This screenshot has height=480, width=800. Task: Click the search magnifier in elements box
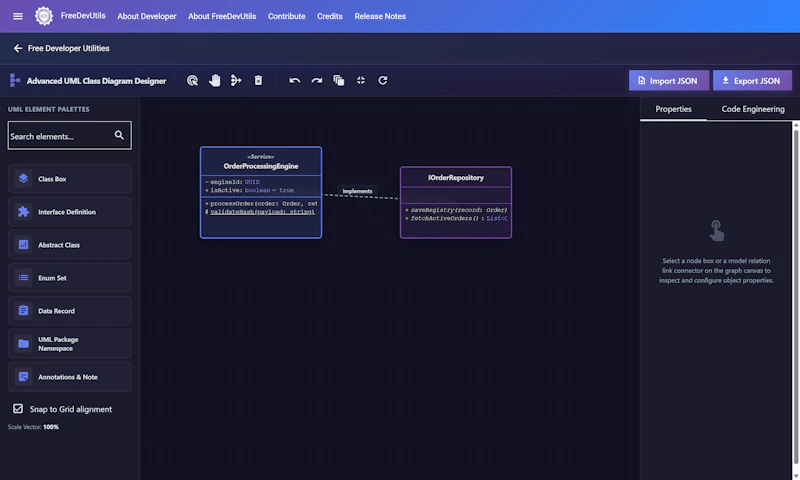click(119, 135)
